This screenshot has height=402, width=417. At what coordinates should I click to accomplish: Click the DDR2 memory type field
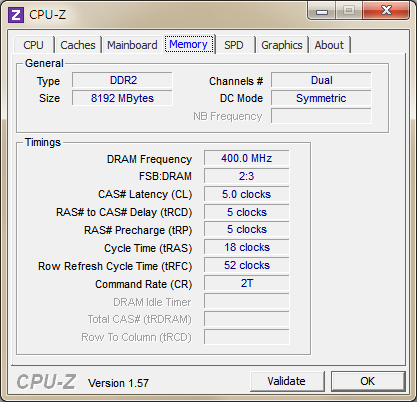point(122,80)
